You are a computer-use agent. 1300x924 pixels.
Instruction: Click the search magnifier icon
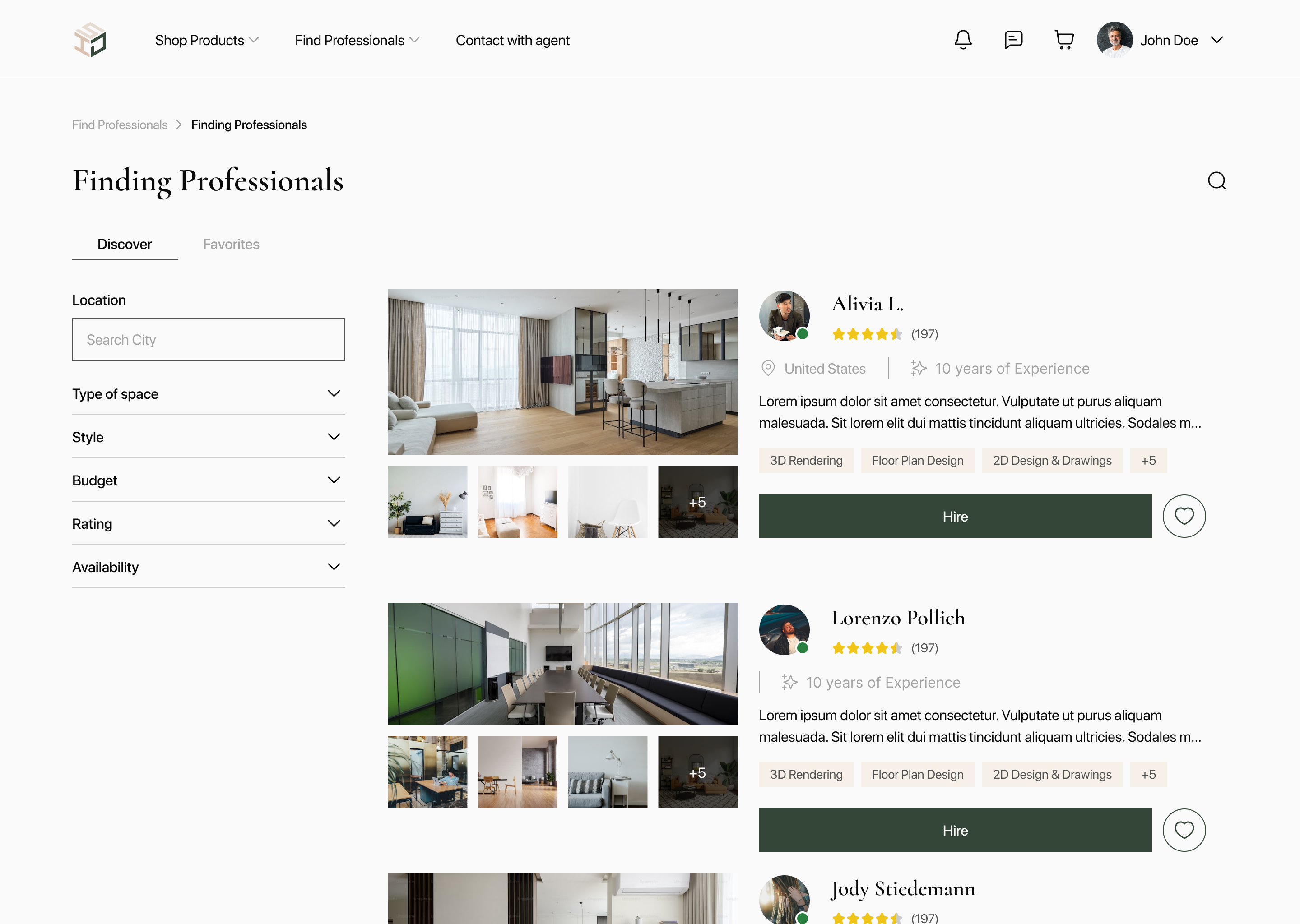click(1216, 181)
